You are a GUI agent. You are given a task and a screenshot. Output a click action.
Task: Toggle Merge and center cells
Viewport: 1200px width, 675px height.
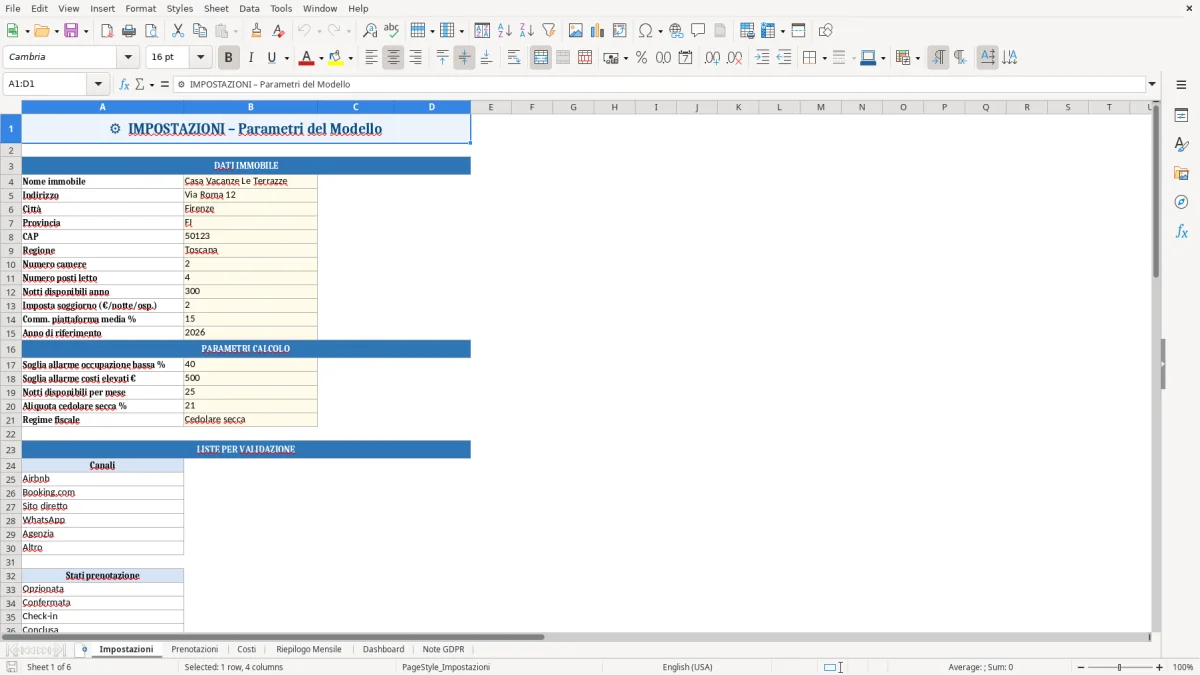pyautogui.click(x=541, y=58)
